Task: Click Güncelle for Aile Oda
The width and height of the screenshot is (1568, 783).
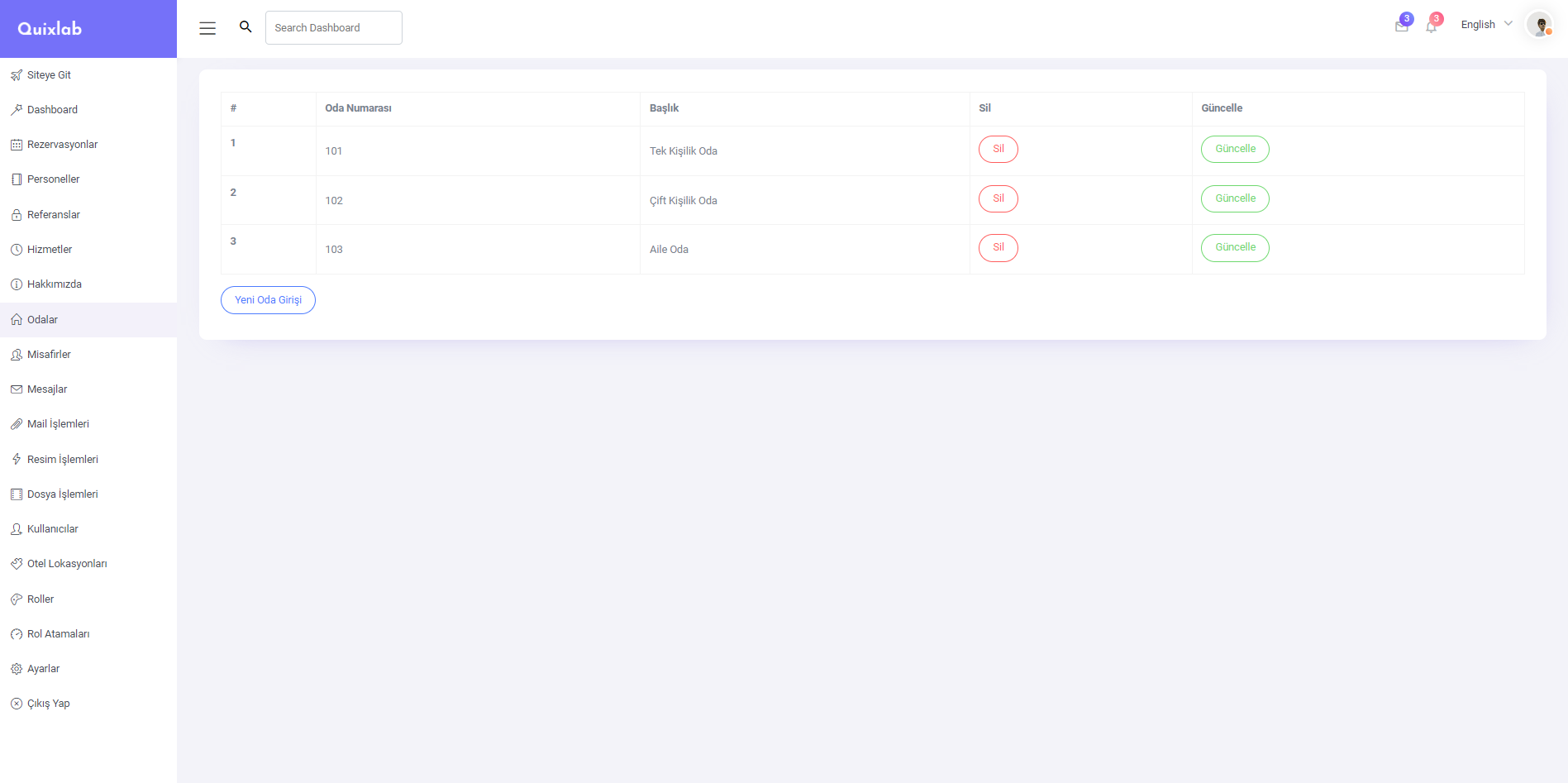Action: tap(1235, 247)
